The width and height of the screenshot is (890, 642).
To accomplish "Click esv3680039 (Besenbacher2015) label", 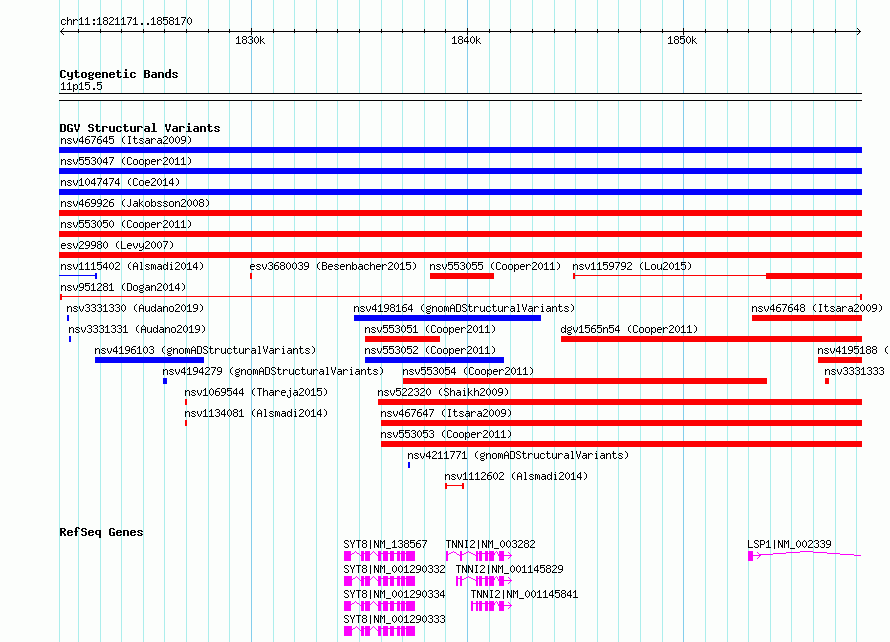I will pos(333,266).
